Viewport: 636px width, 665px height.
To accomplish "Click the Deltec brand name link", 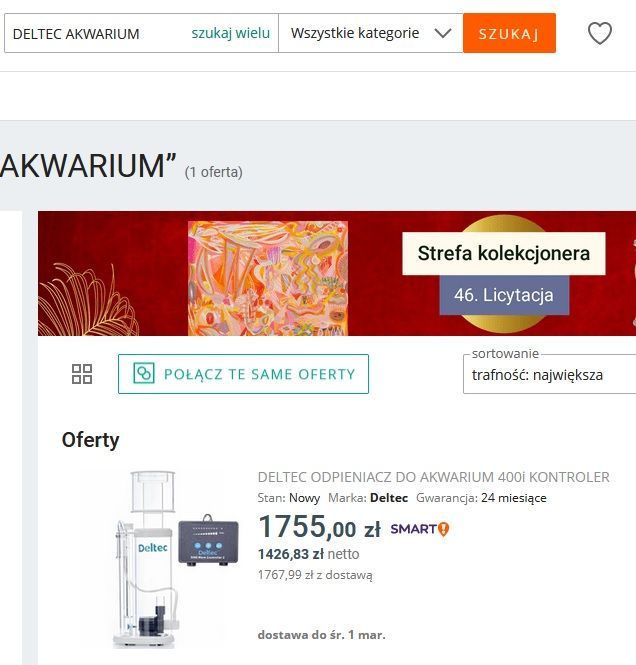I will tap(389, 497).
